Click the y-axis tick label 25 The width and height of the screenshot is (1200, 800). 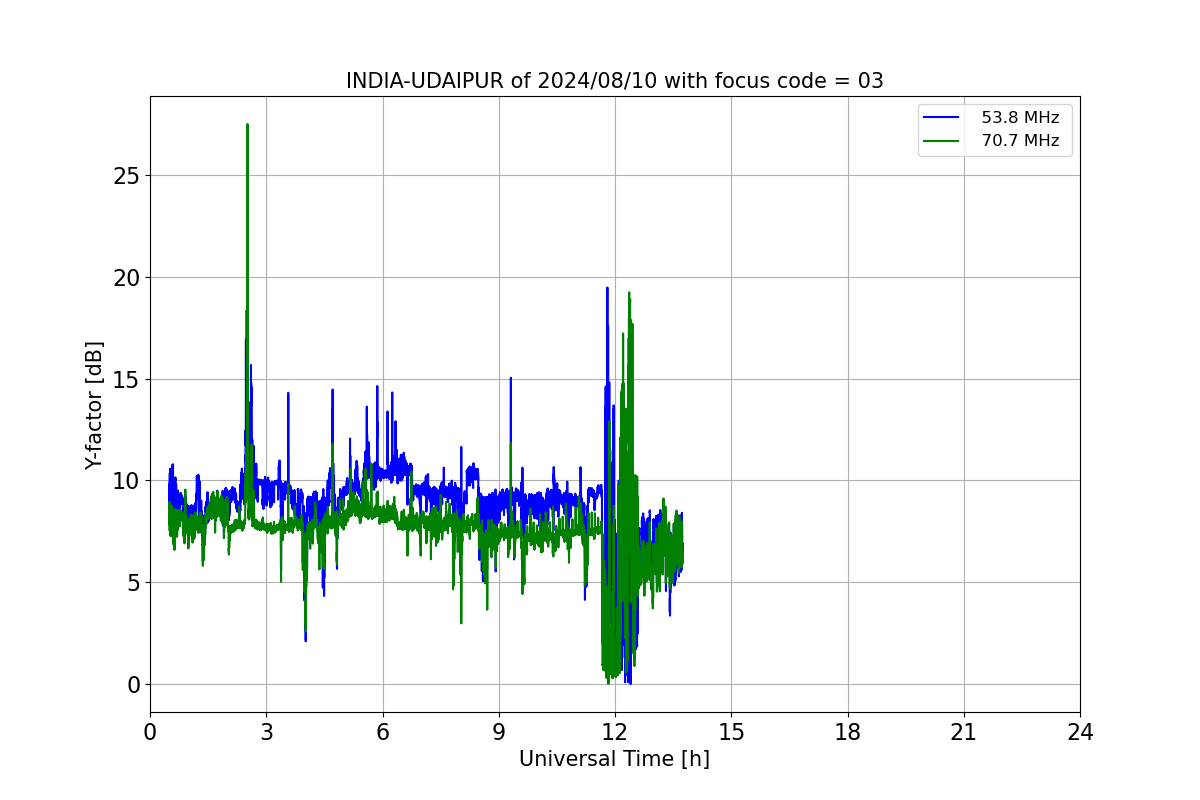128,176
